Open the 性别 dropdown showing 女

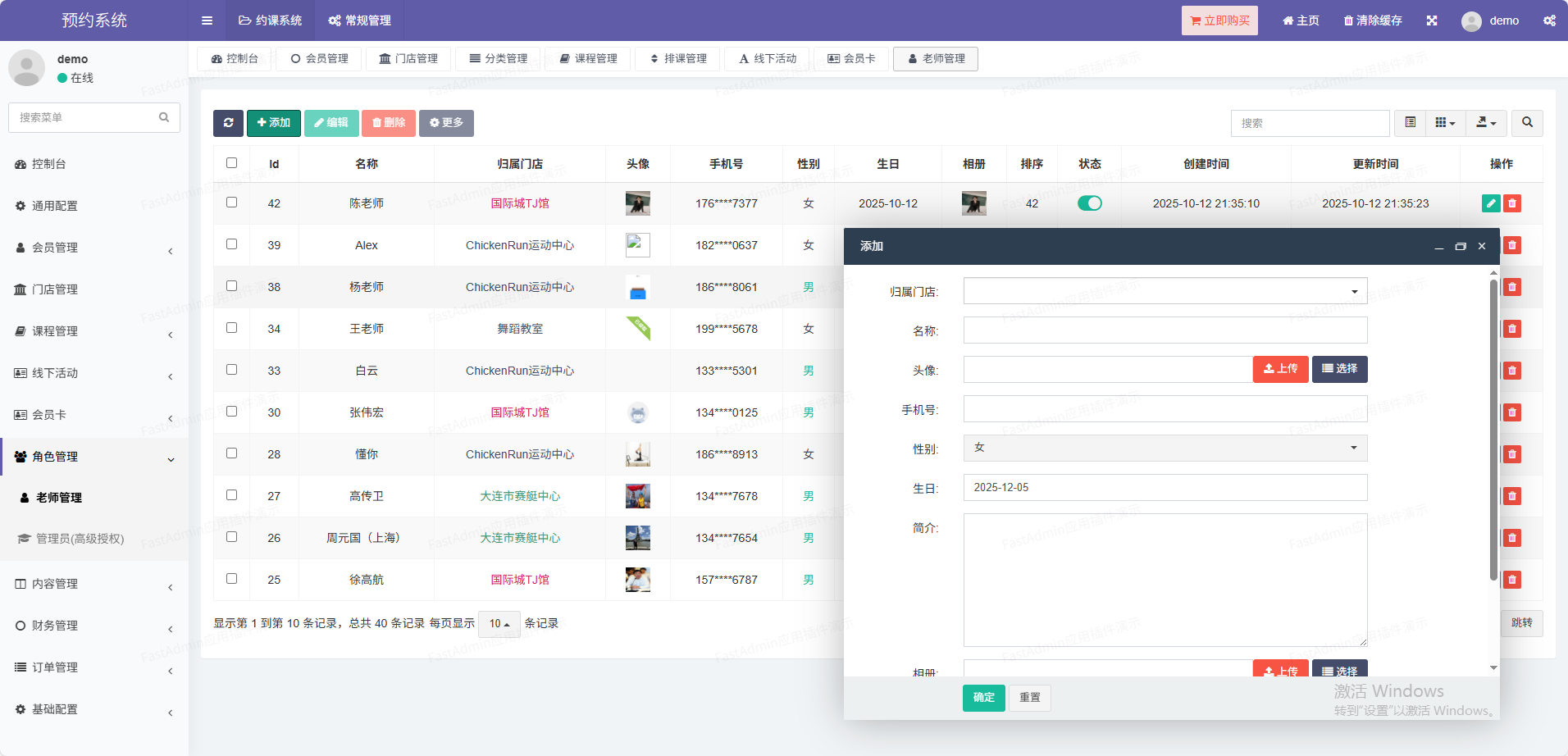coord(1165,448)
